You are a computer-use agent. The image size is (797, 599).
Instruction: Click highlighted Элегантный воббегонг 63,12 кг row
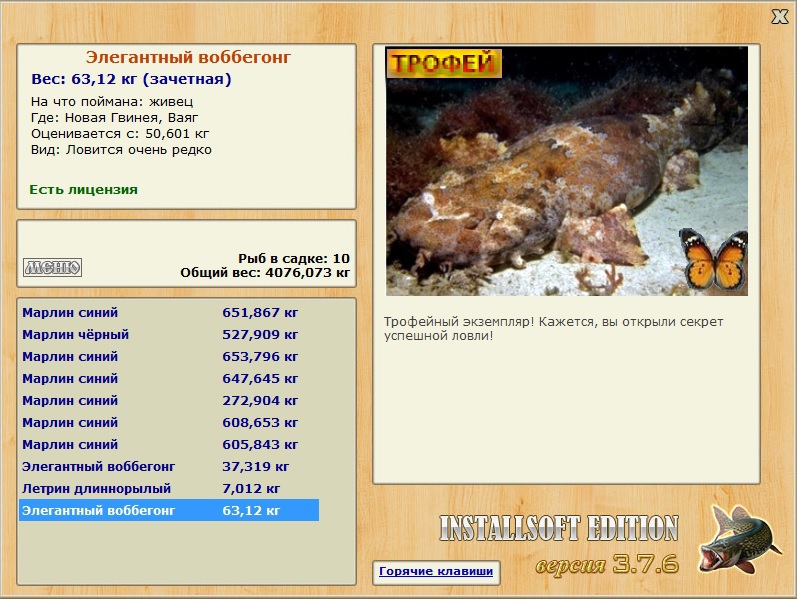pyautogui.click(x=169, y=511)
